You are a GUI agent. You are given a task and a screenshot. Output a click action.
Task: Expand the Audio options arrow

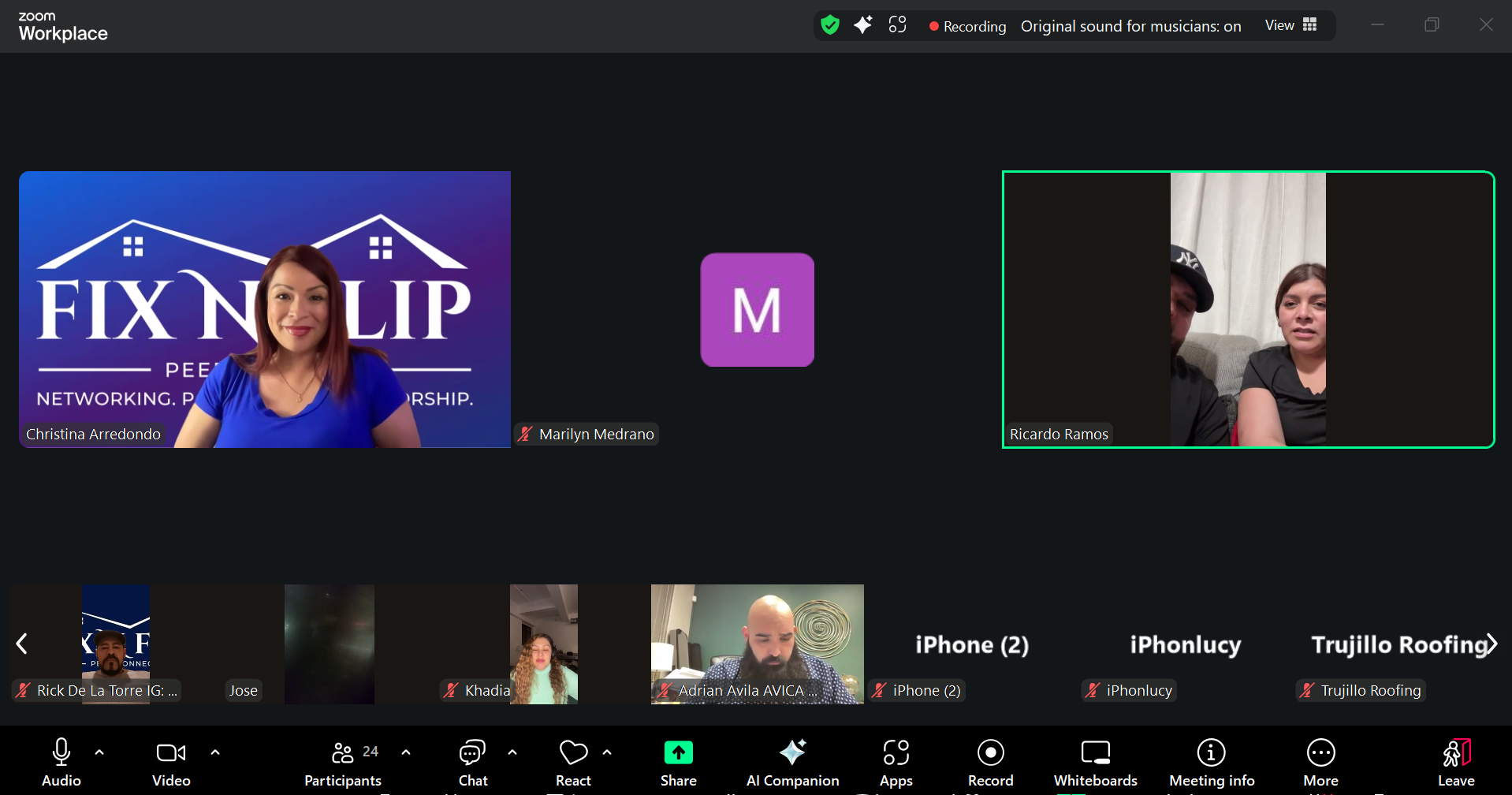coord(99,752)
